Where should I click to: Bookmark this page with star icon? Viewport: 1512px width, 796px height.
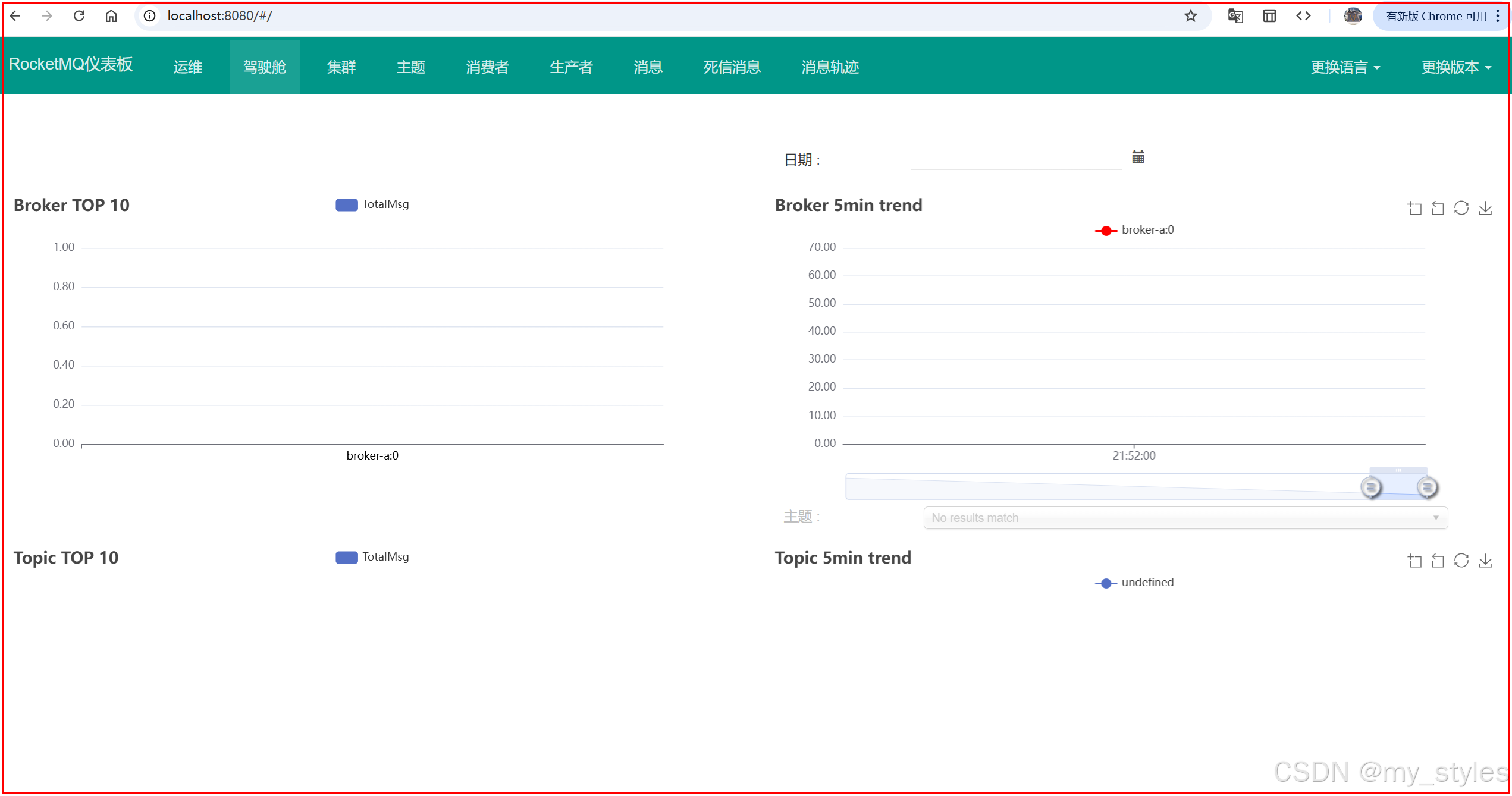(1190, 16)
